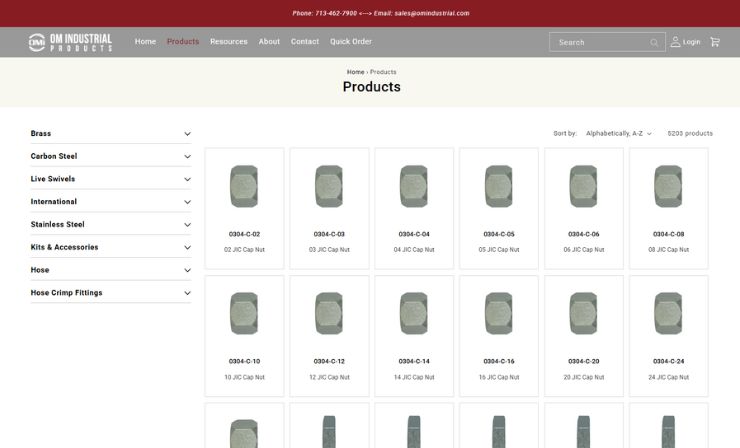Open the About menu item
This screenshot has height=448, width=740.
coord(269,42)
